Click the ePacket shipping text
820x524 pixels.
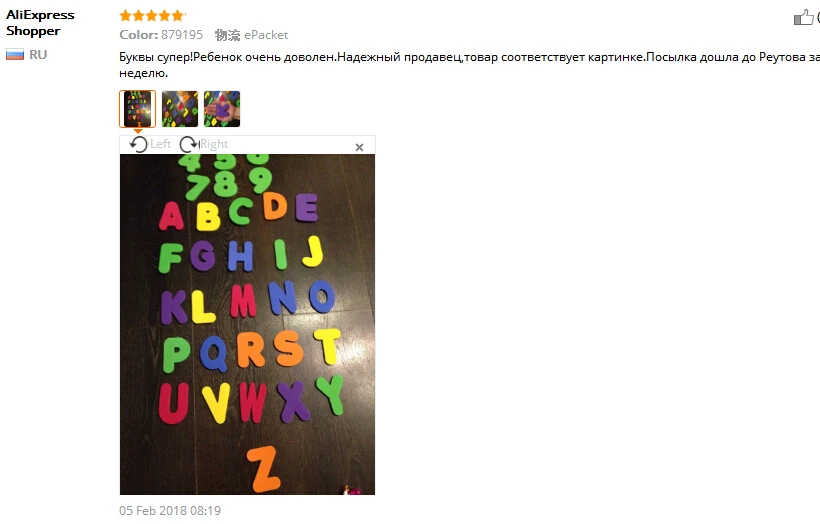coord(266,35)
